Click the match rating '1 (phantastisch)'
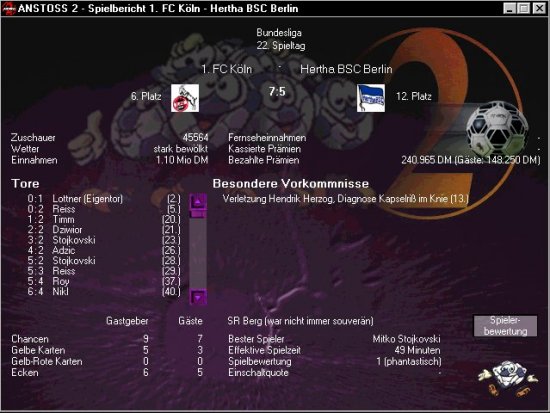Viewport: 550px width, 413px height. [x=409, y=361]
